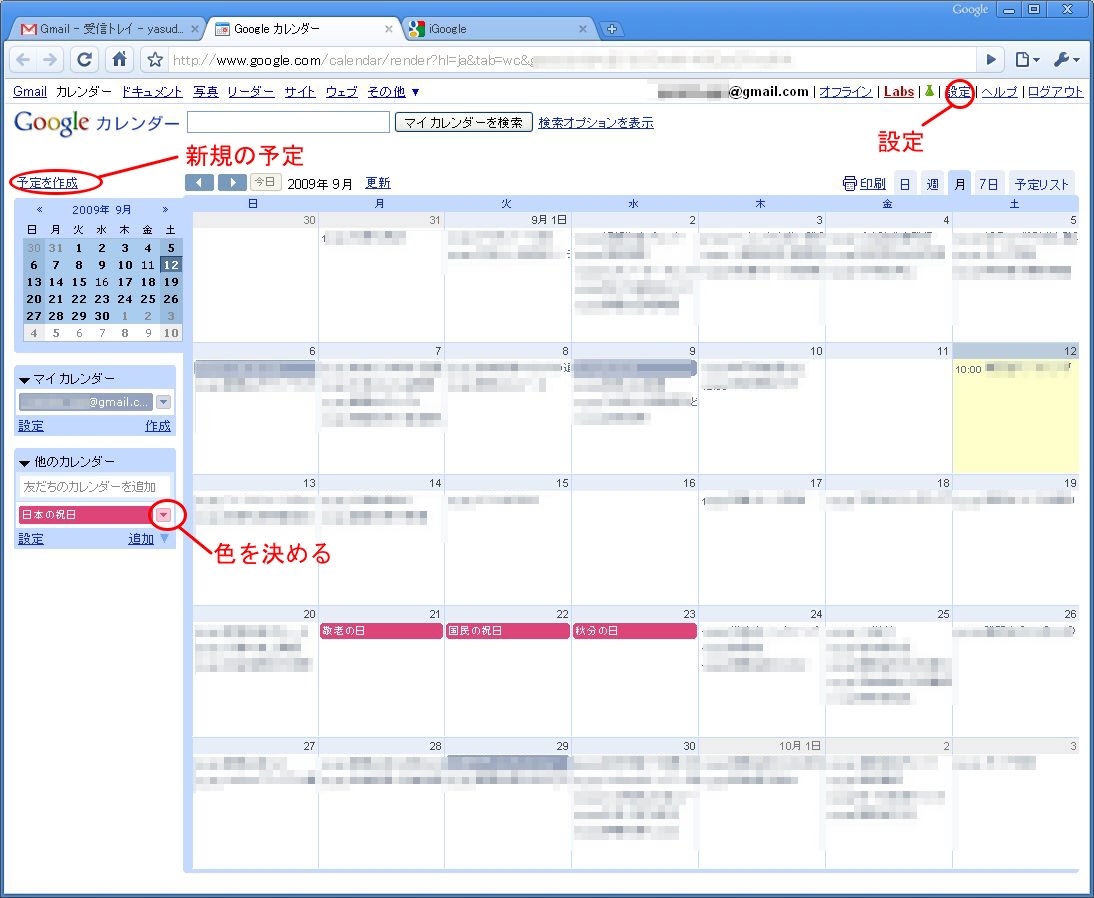Toggle the gmail.com personal calendar

tap(84, 402)
